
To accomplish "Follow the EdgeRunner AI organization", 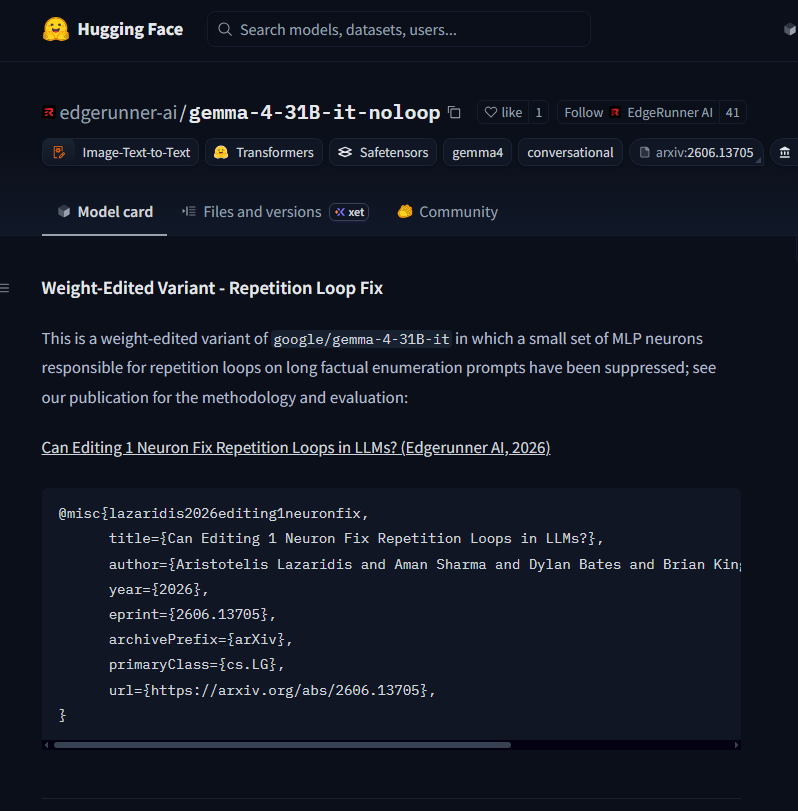I will 638,112.
